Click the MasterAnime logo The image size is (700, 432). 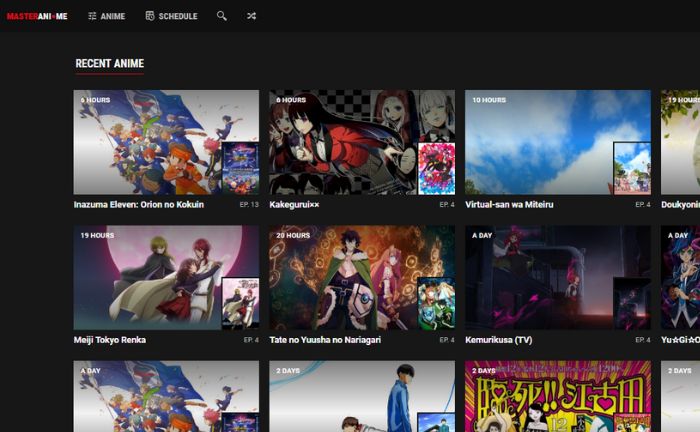point(37,17)
